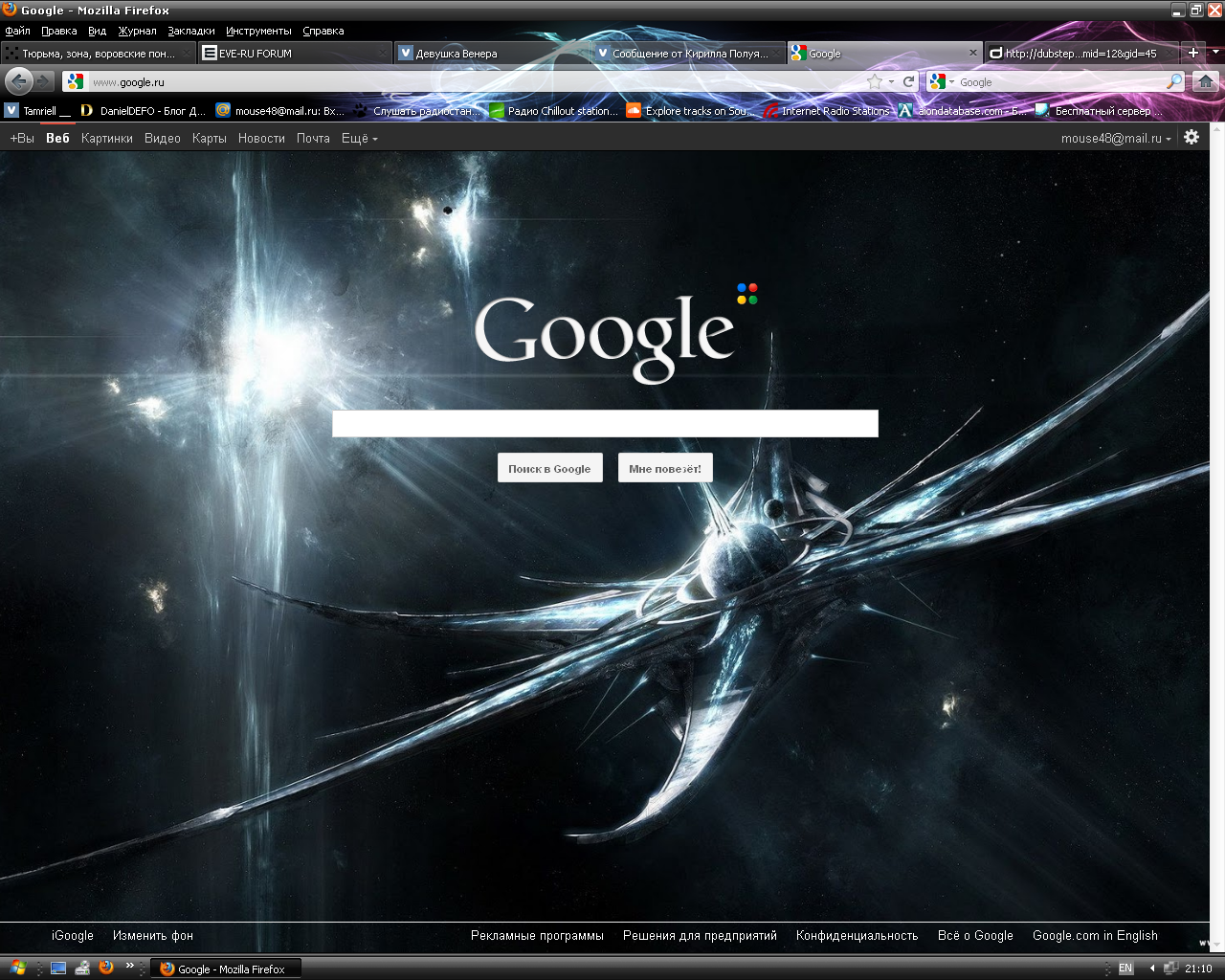The image size is (1225, 980).
Task: Open Картинки in the Google bar
Action: tap(107, 138)
